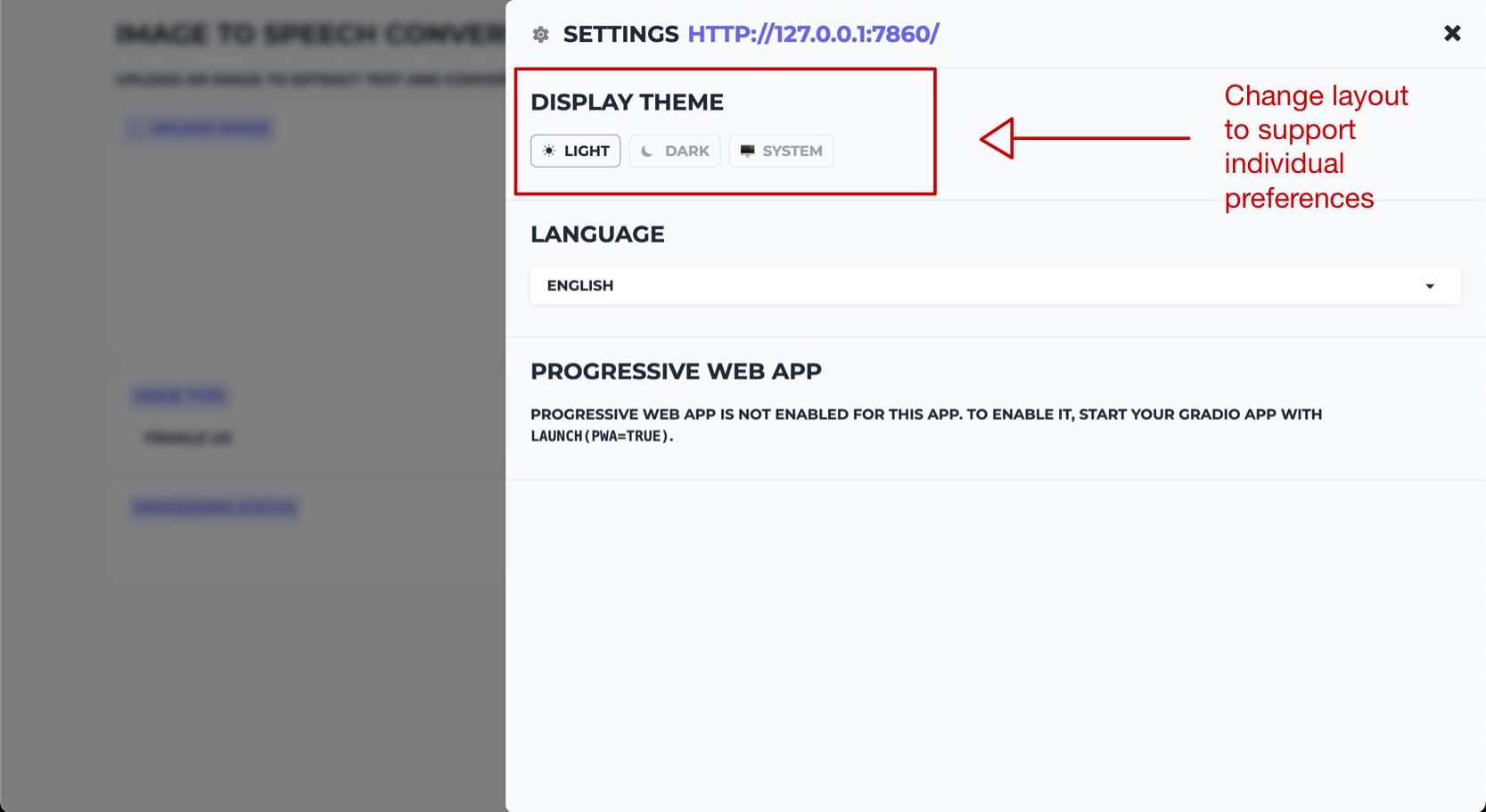This screenshot has height=812, width=1486.
Task: Click the Language section heading
Action: coord(597,234)
